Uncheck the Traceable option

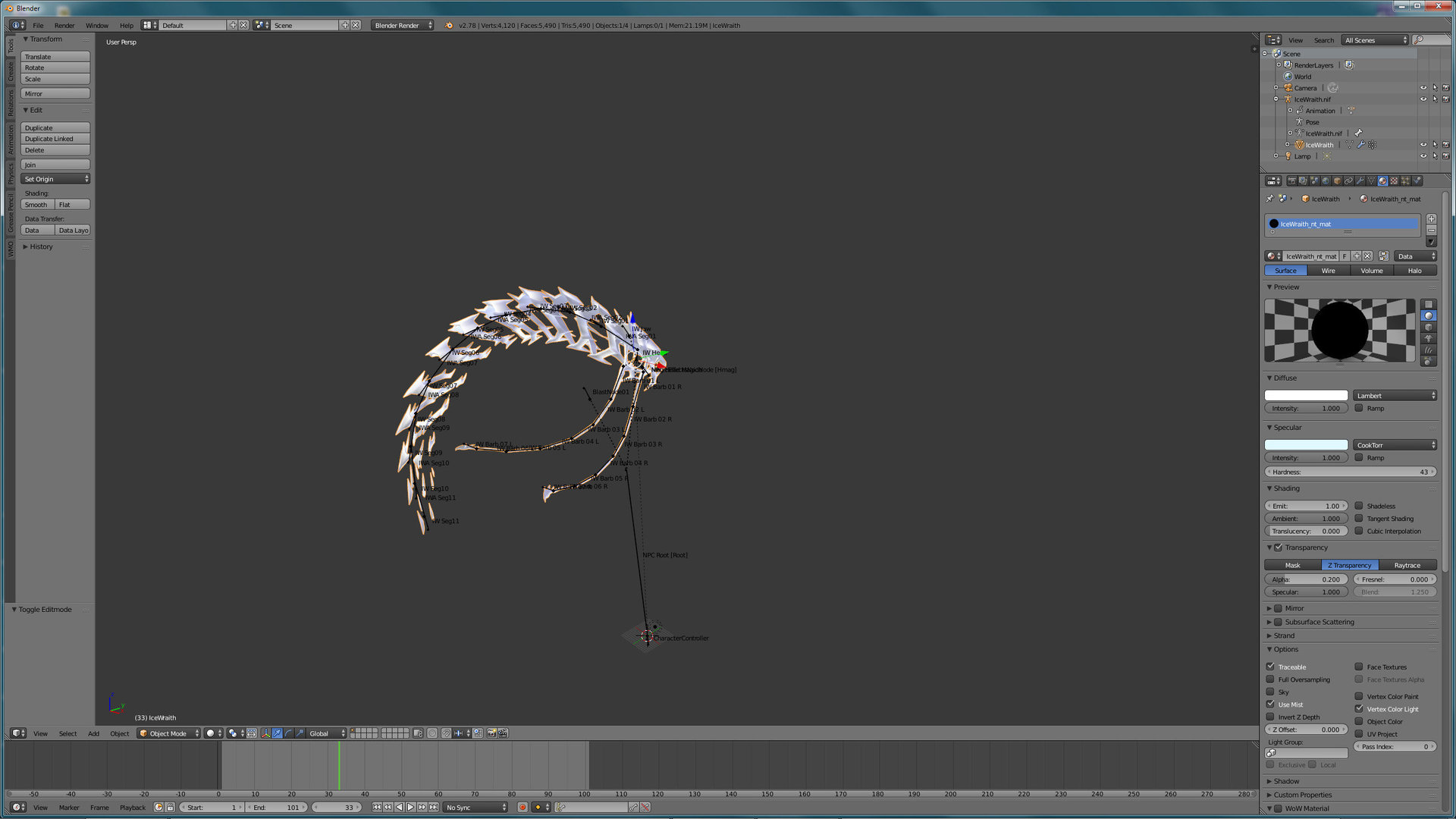pos(1270,667)
